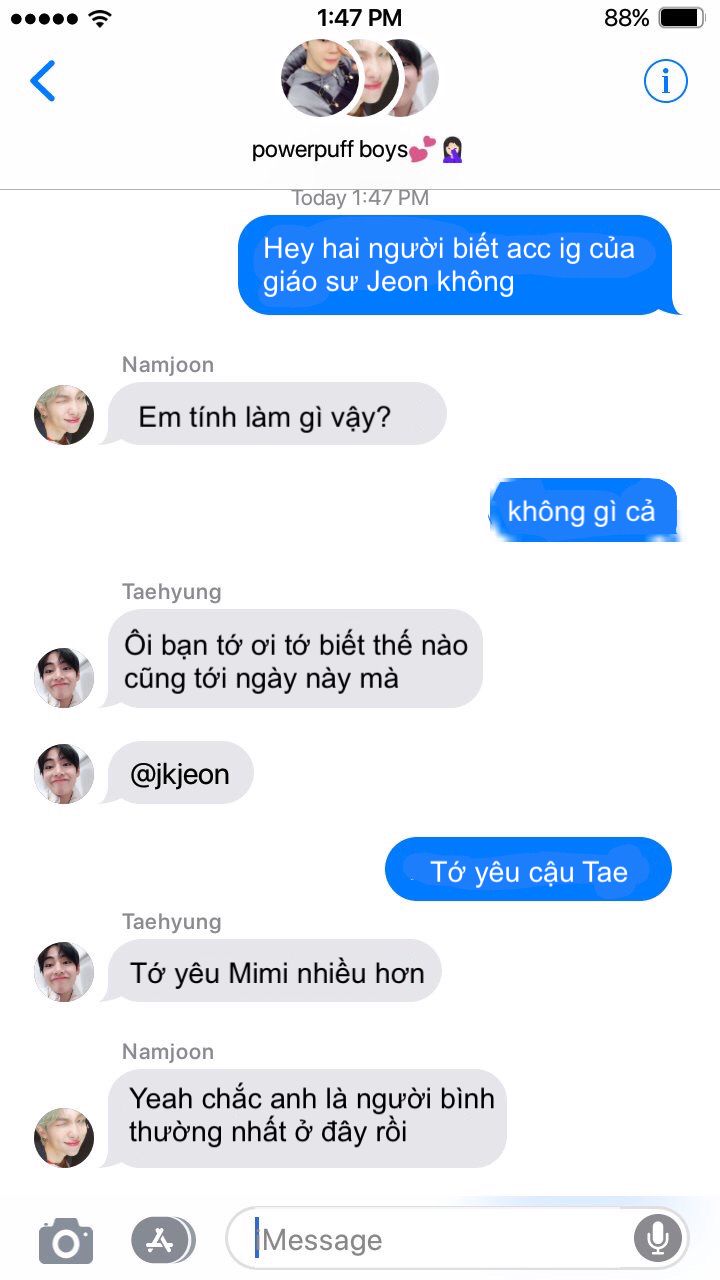720x1280 pixels.
Task: Tap the 'Em tính làm gì vậy?' message
Action: [x=275, y=414]
